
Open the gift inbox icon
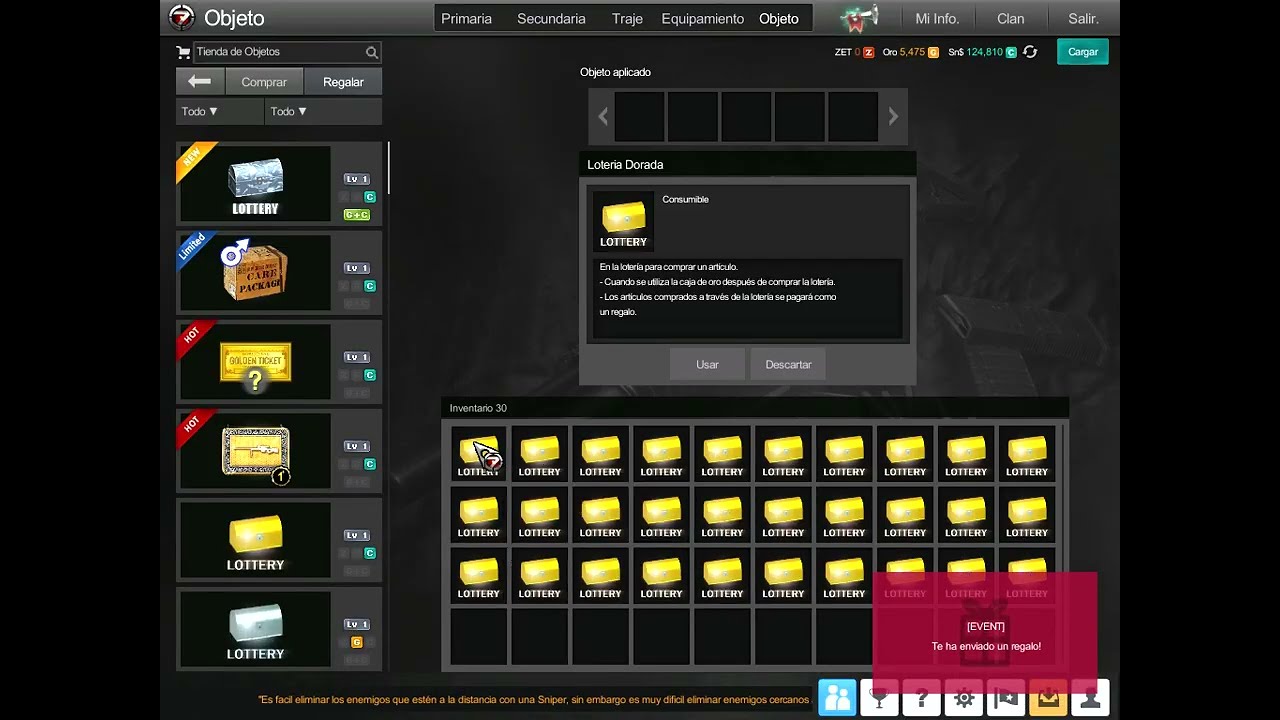1048,697
